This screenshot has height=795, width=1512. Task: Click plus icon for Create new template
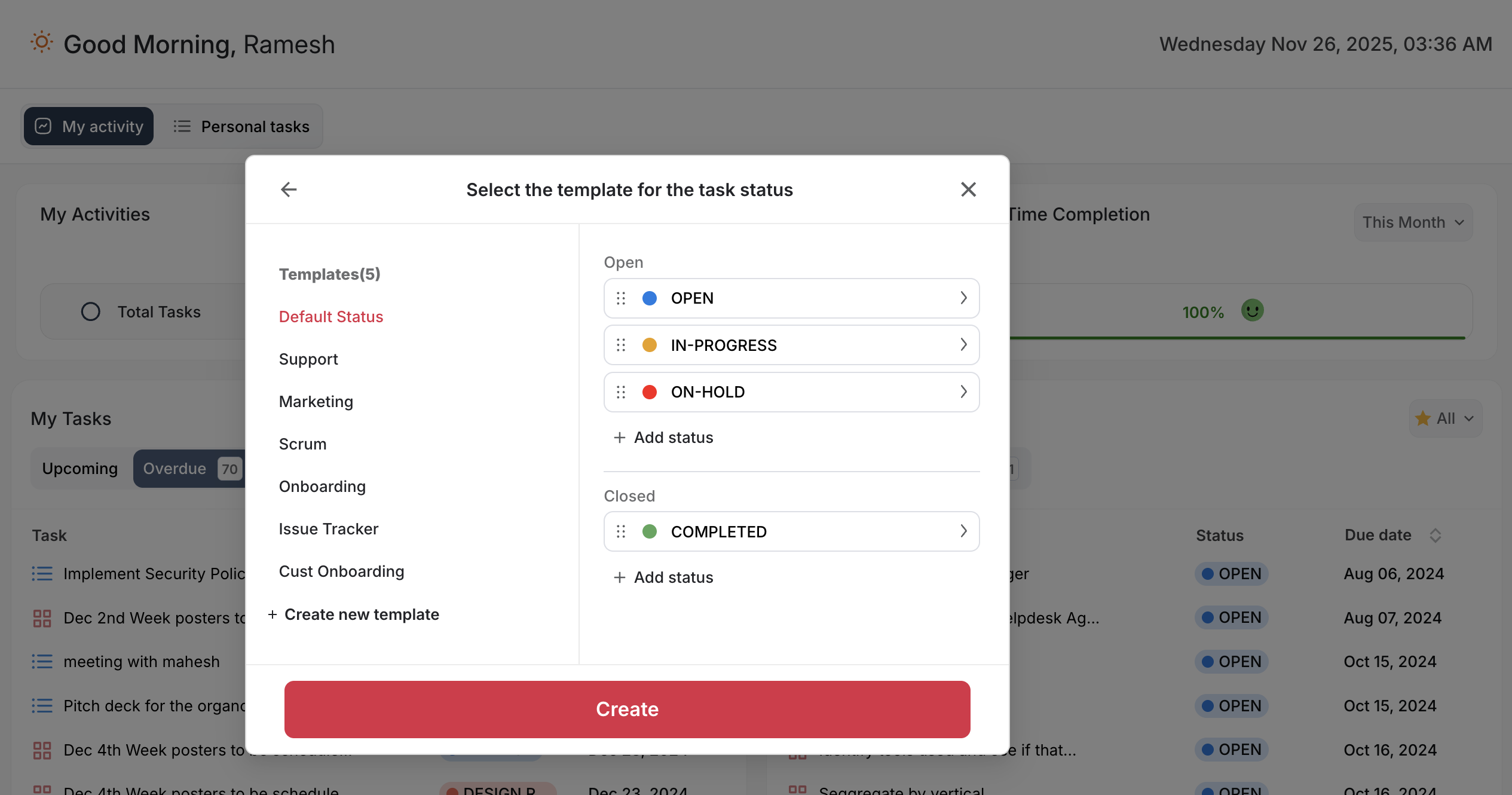[273, 614]
